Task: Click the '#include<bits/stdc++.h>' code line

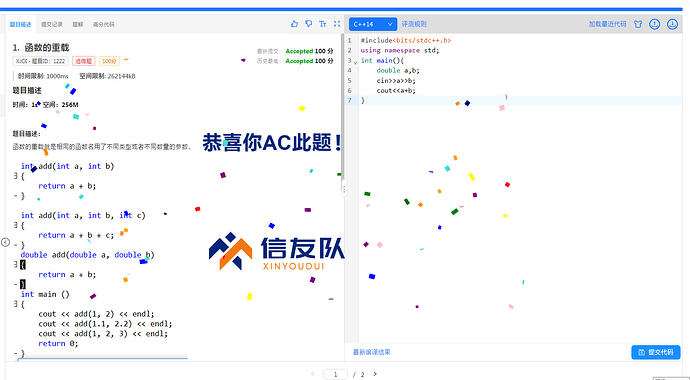Action: pos(406,40)
